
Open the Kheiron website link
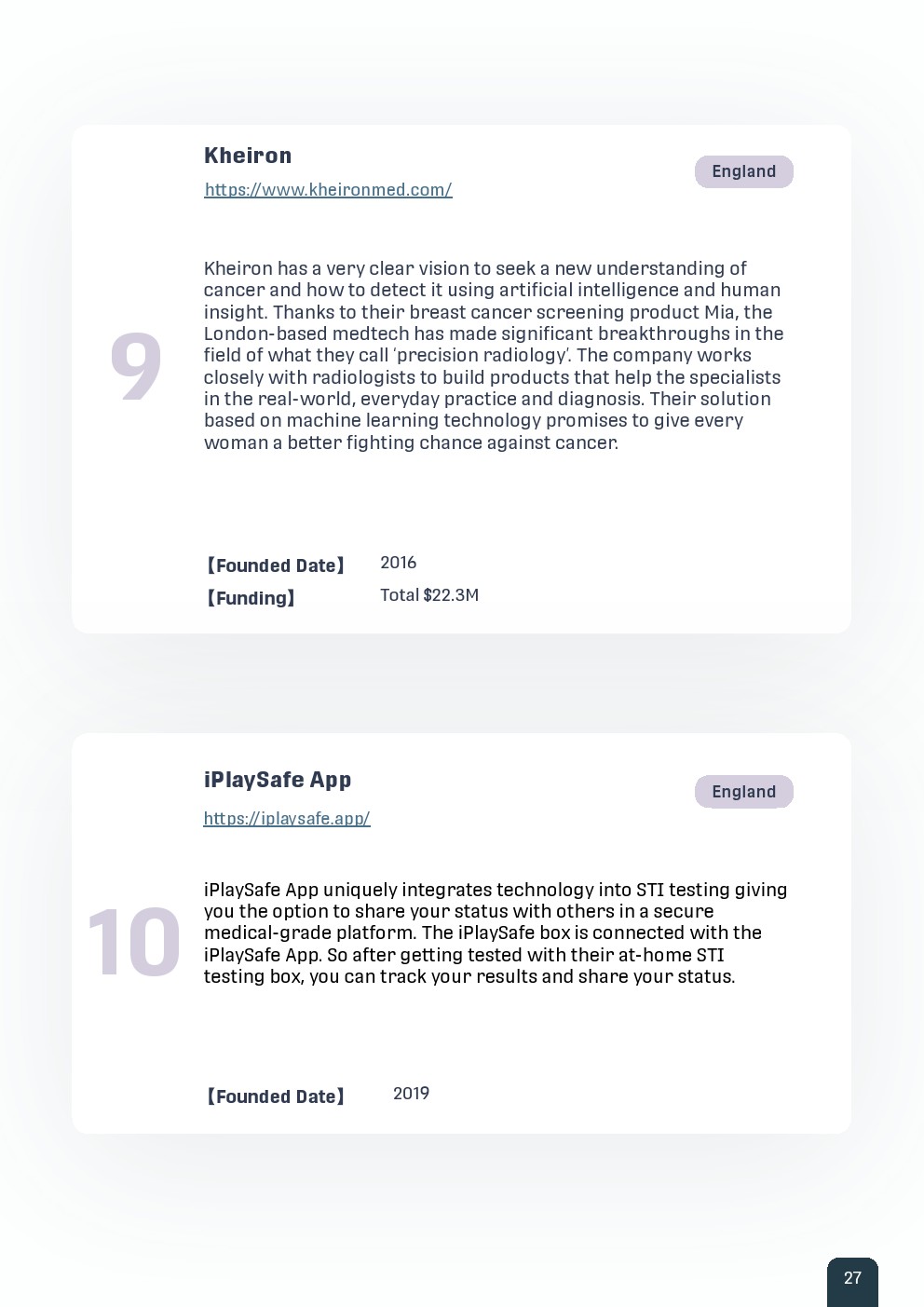(x=328, y=190)
